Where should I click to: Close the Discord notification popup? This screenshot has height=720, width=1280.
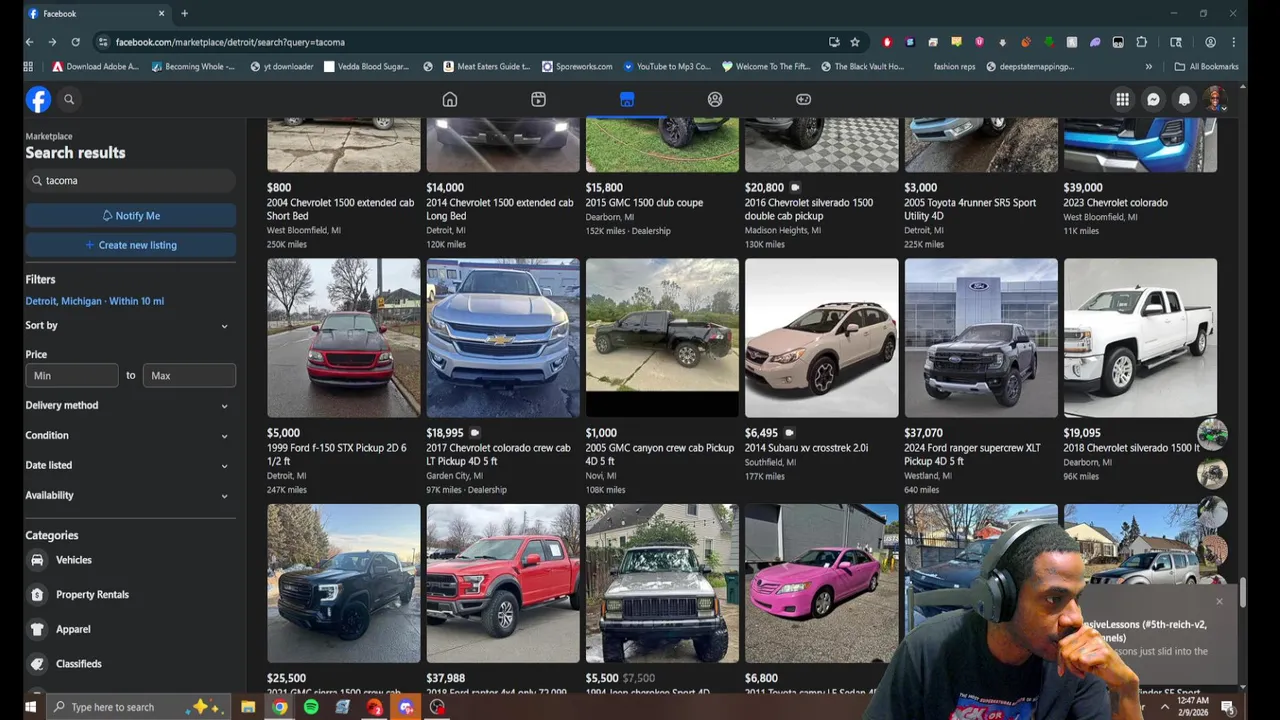[x=1219, y=601]
